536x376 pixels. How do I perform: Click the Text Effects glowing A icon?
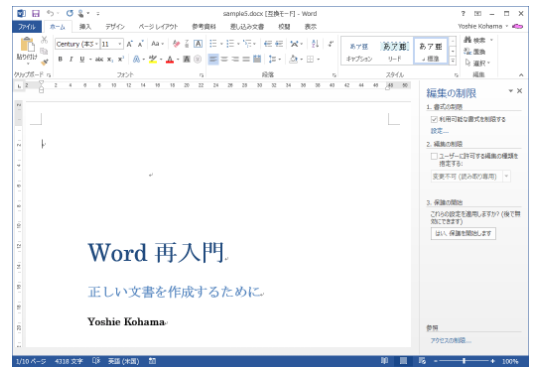tap(136, 59)
